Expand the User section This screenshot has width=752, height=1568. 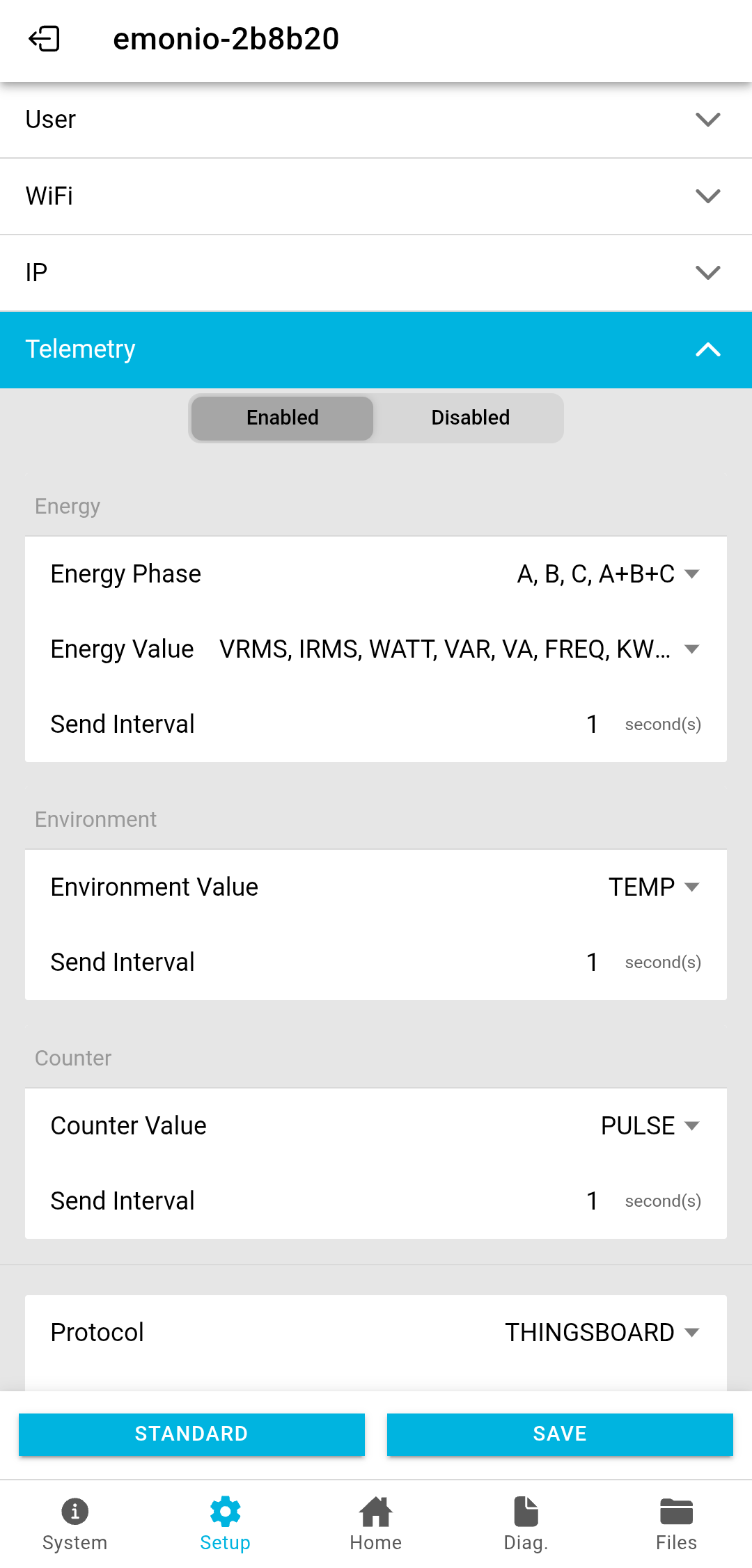tap(707, 120)
